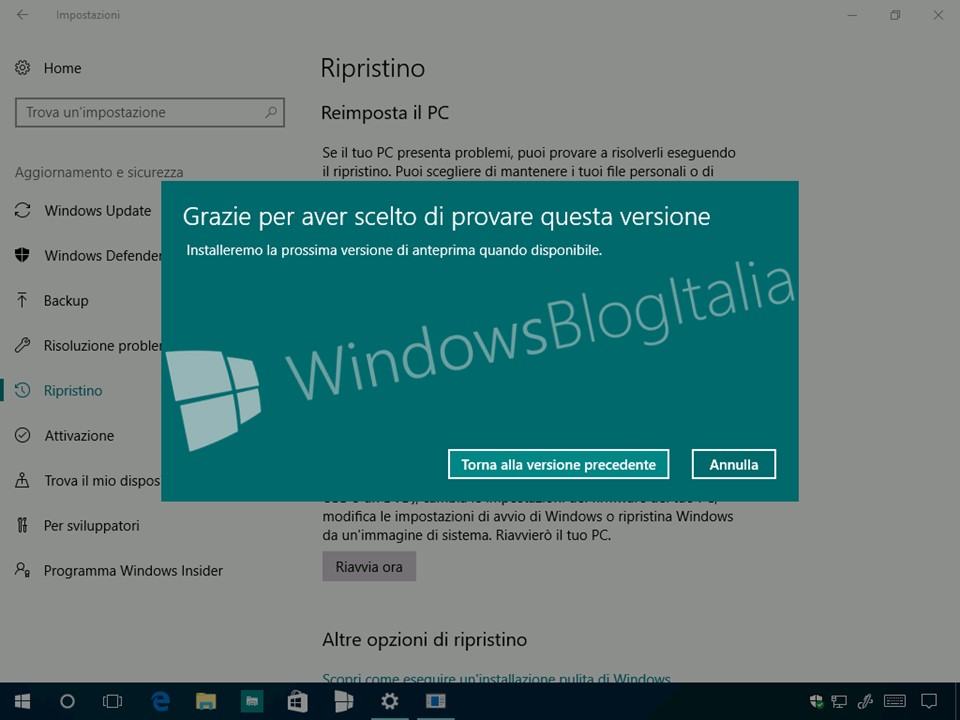This screenshot has width=960, height=720.
Task: Click the search magnifier icon
Action: click(271, 112)
